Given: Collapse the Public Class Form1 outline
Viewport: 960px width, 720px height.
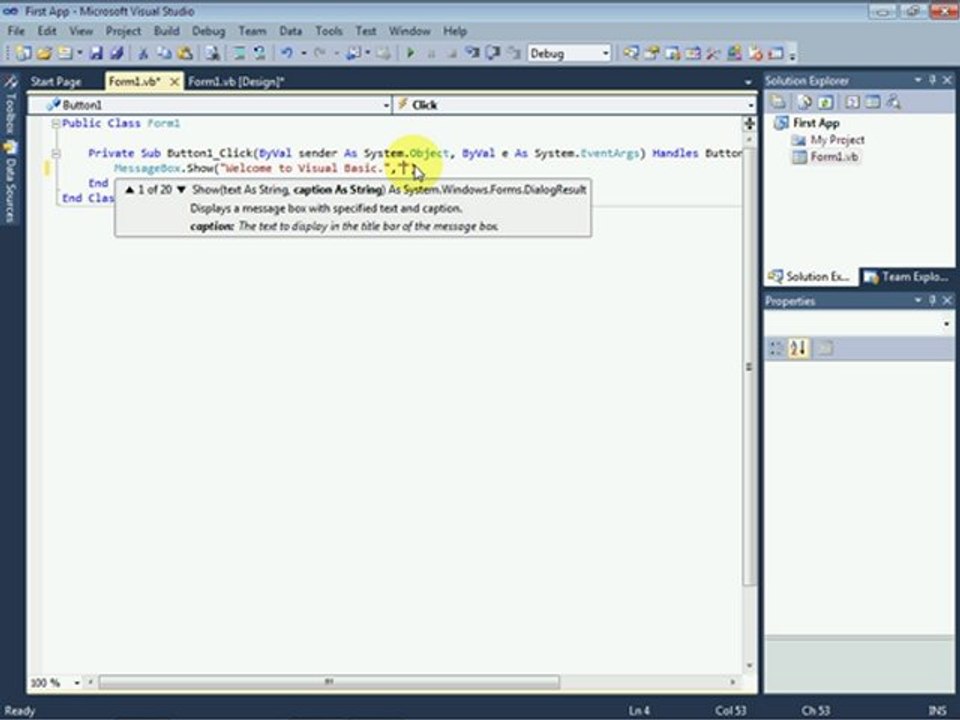Looking at the screenshot, I should (56, 123).
